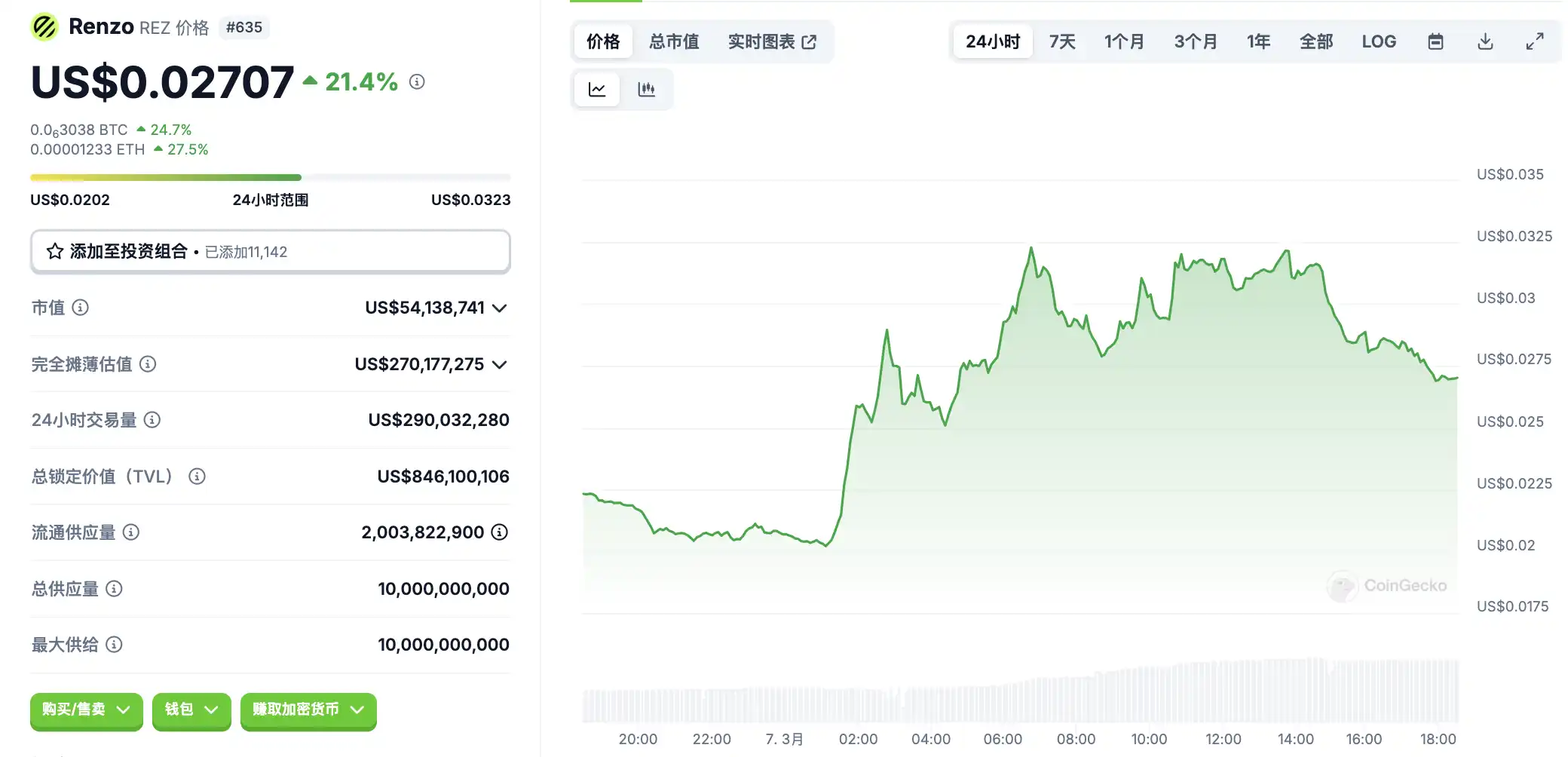Screen dimensions: 1568x757
Task: Click the info icon beside 24小时交易量
Action: pyautogui.click(x=152, y=420)
